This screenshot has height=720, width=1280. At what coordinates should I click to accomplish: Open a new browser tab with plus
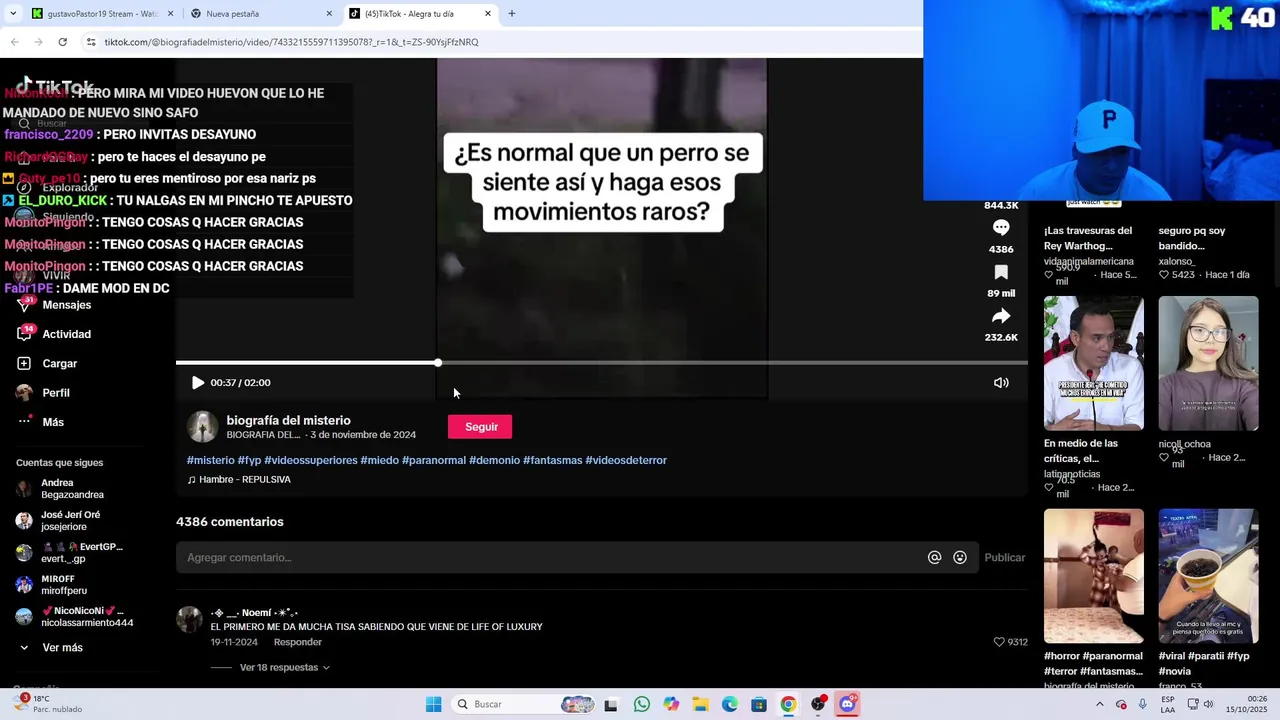(x=512, y=14)
